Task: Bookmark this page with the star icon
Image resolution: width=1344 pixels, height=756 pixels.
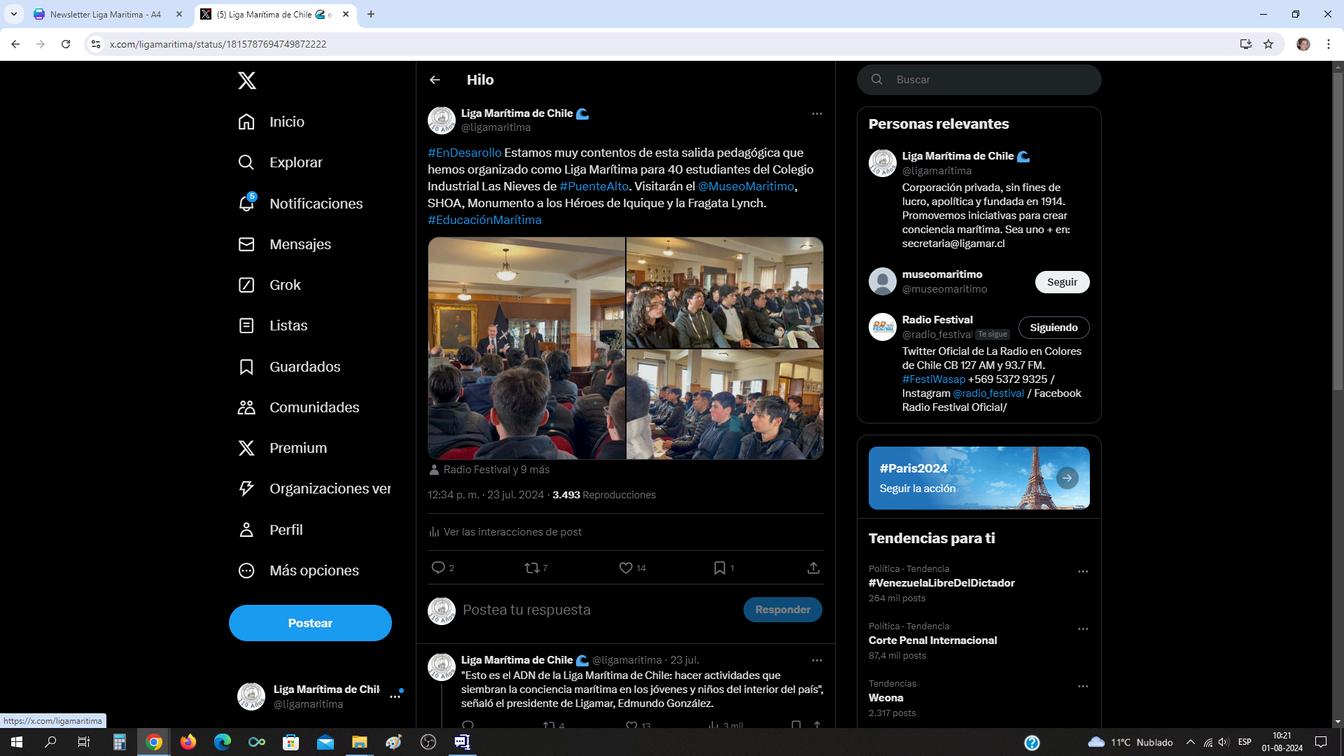Action: (1268, 44)
